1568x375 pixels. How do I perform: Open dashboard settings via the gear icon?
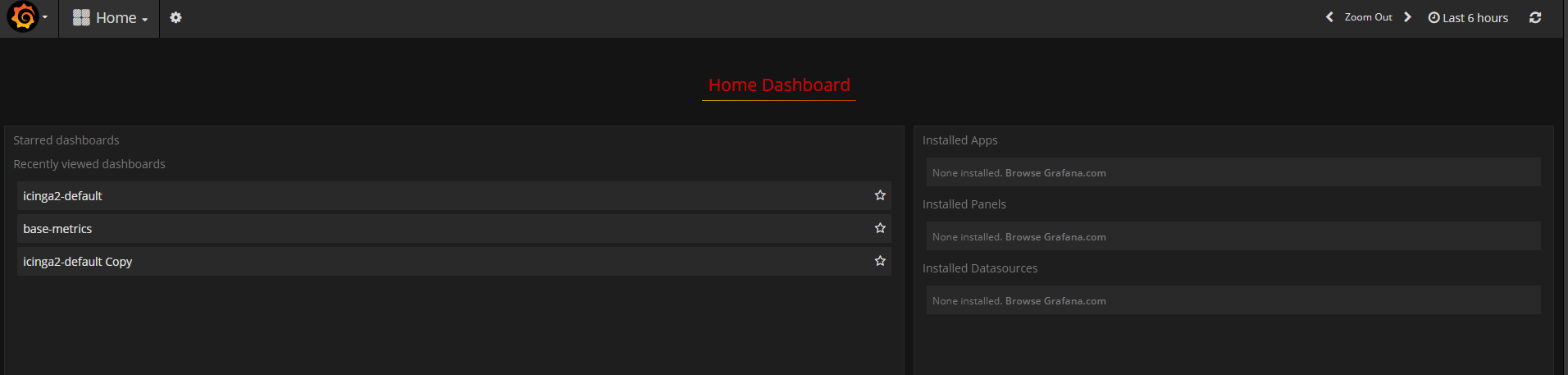pyautogui.click(x=175, y=17)
